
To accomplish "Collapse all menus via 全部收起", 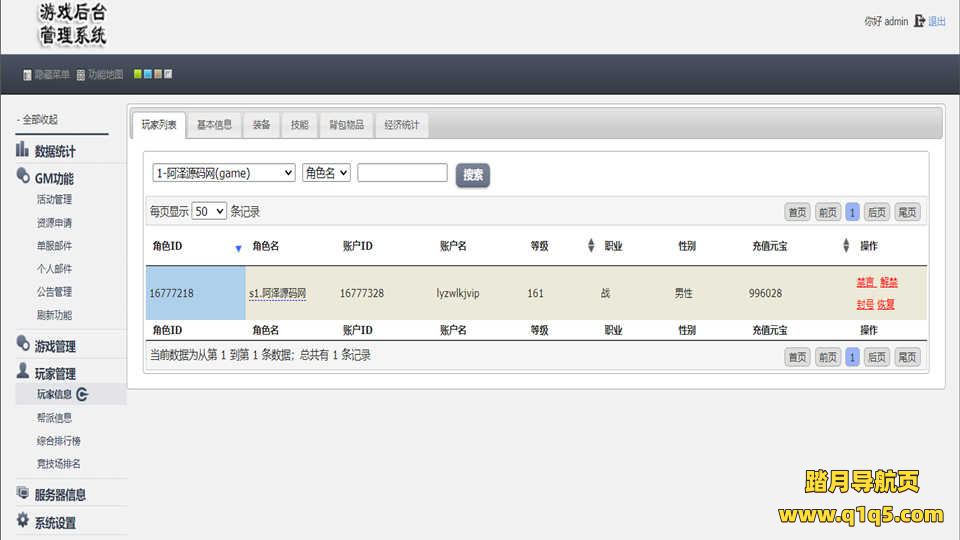I will [40, 120].
